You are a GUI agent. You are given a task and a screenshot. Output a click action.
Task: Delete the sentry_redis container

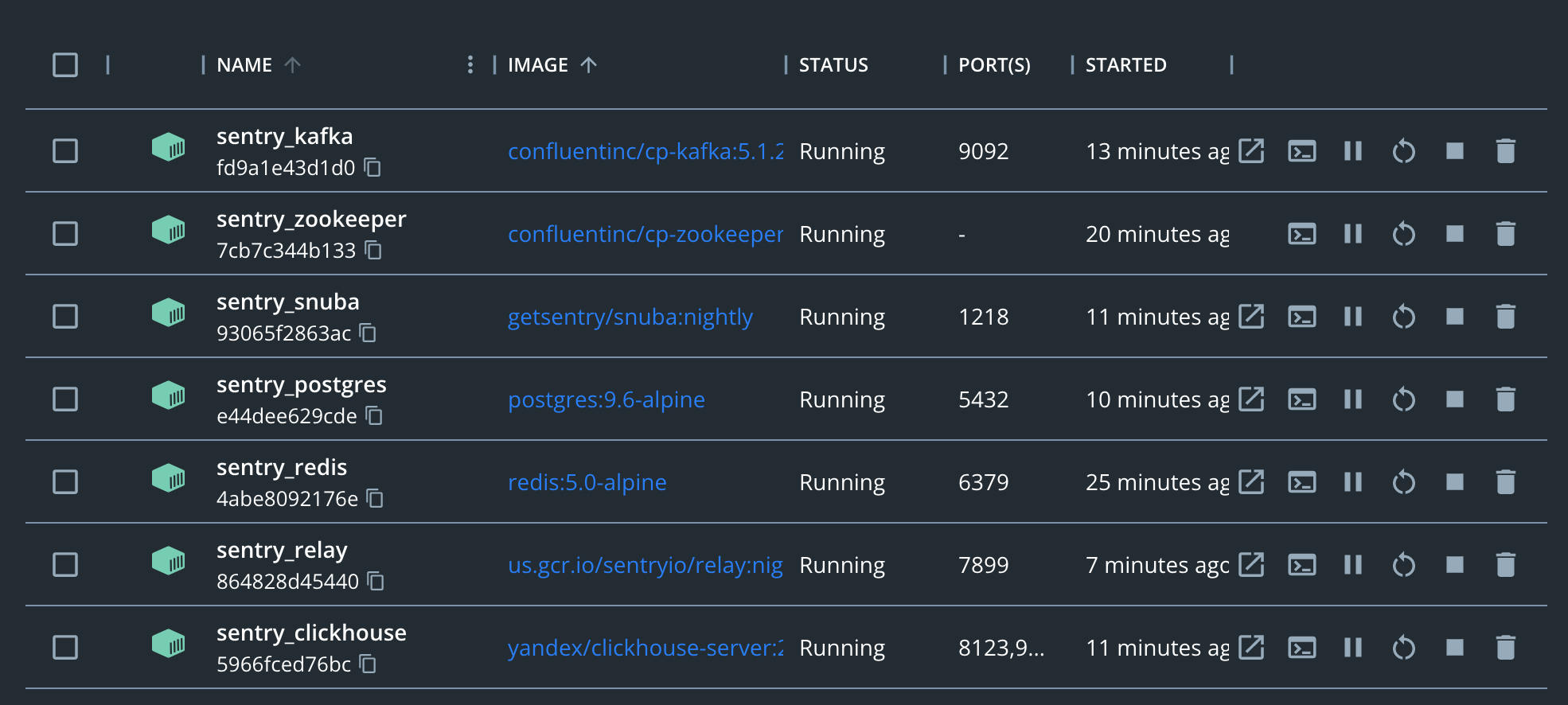(x=1506, y=481)
